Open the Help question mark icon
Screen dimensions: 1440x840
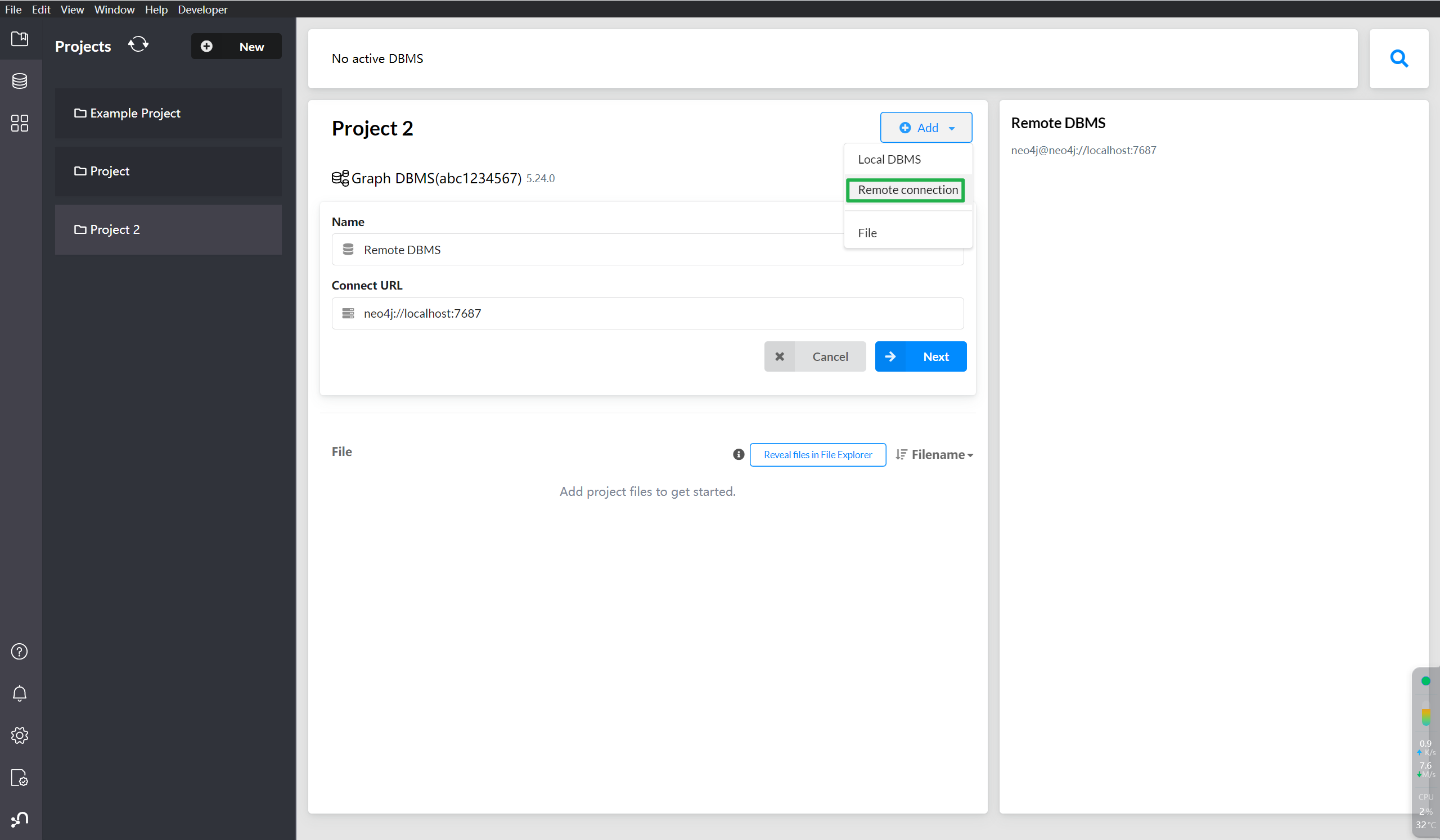pos(20,652)
